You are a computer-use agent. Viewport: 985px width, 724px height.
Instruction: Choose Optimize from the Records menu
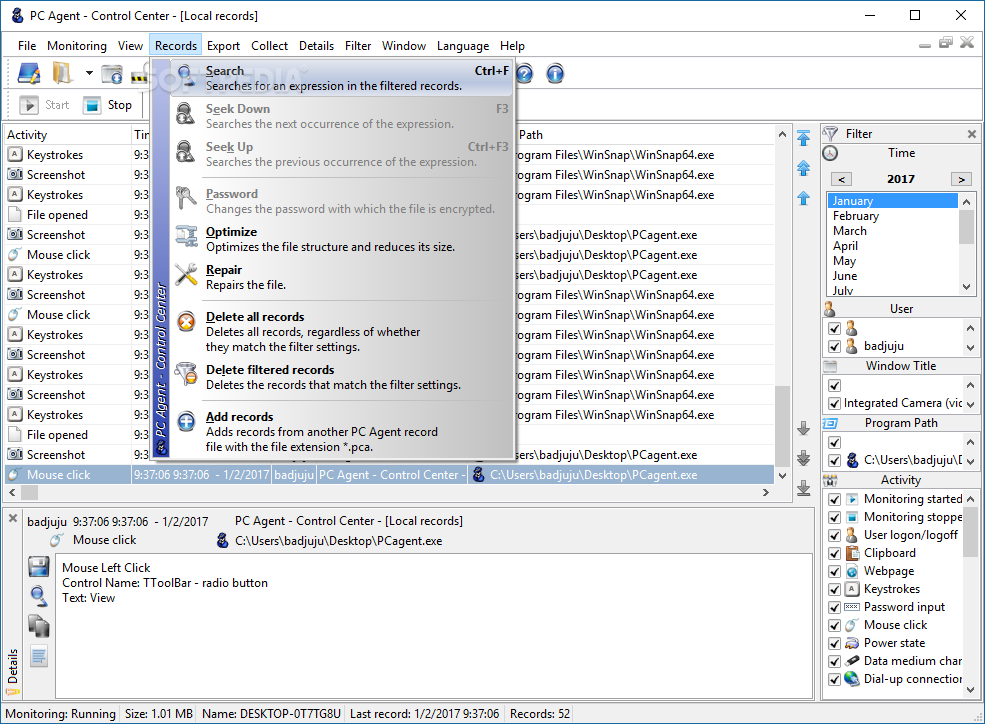pyautogui.click(x=342, y=239)
